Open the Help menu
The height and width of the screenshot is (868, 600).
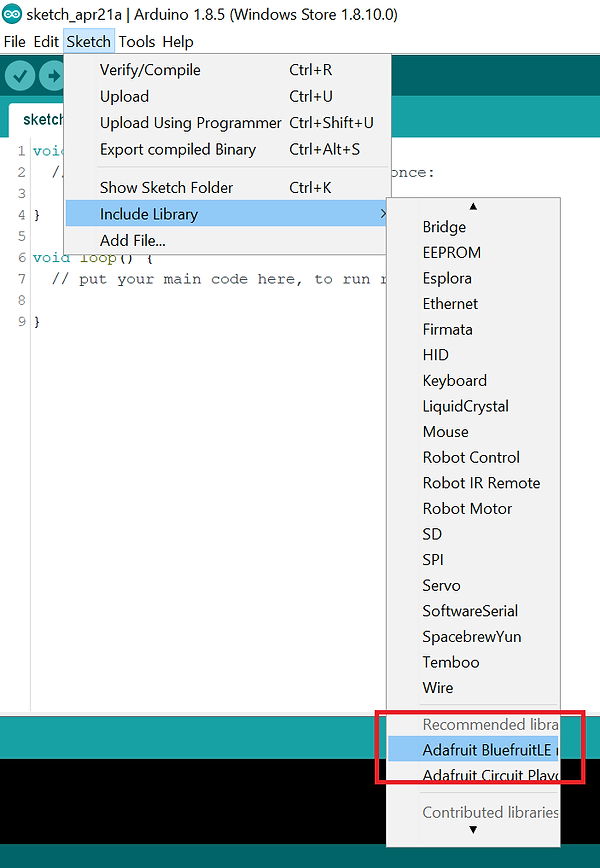(178, 42)
